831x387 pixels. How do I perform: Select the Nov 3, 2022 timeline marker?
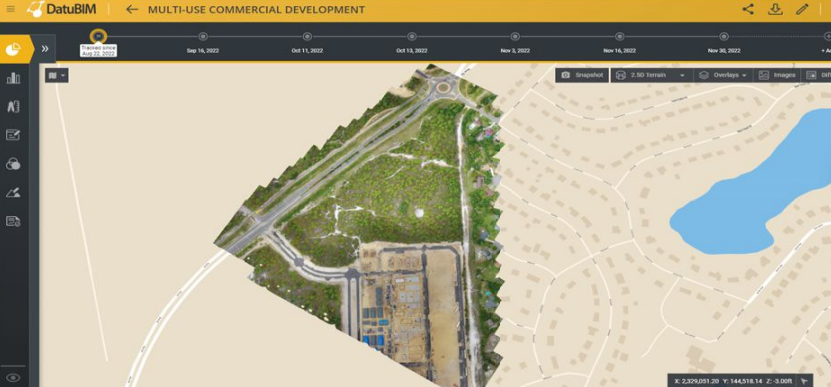515,37
